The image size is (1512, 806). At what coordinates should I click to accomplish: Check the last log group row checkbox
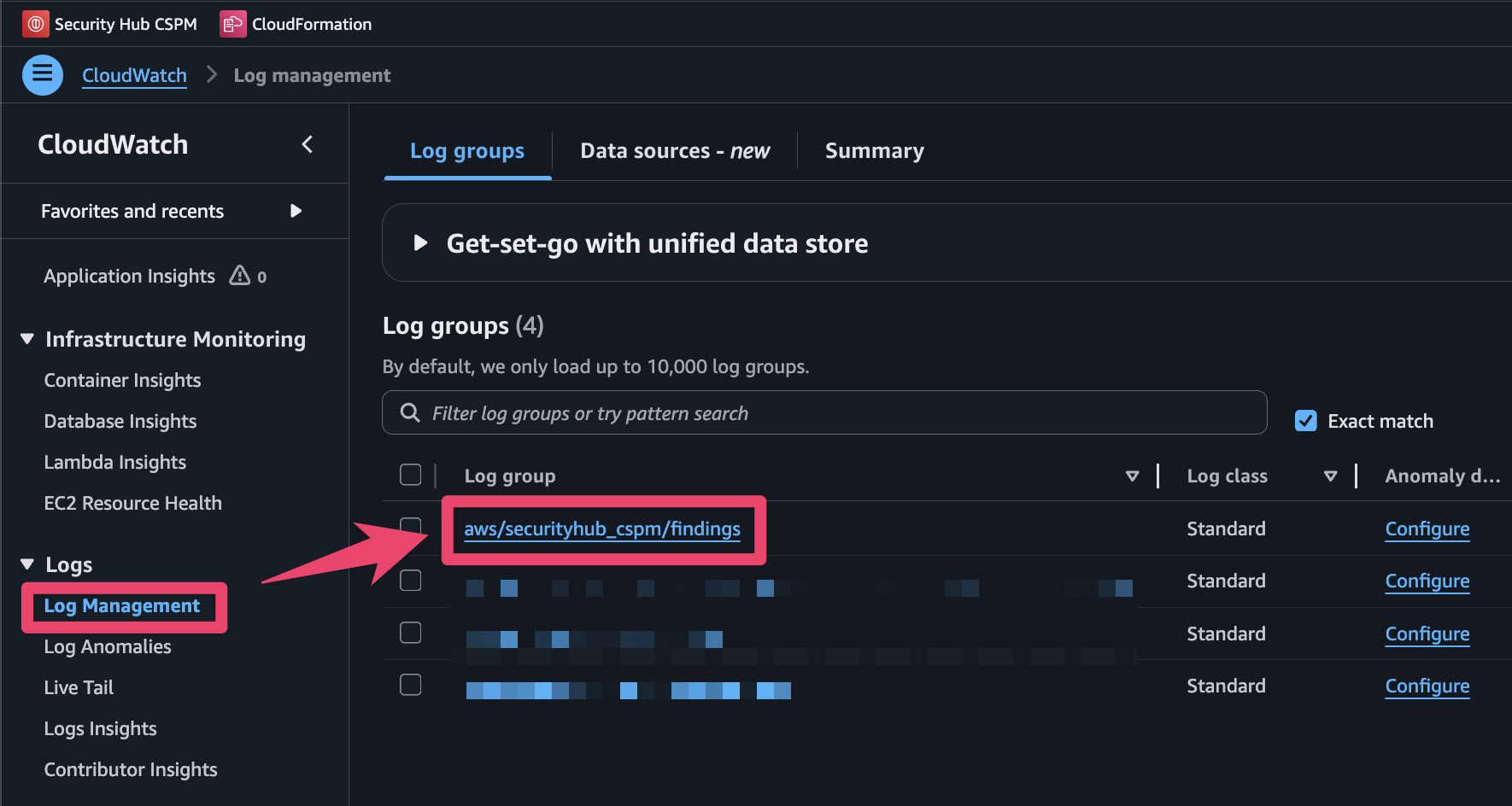point(411,685)
